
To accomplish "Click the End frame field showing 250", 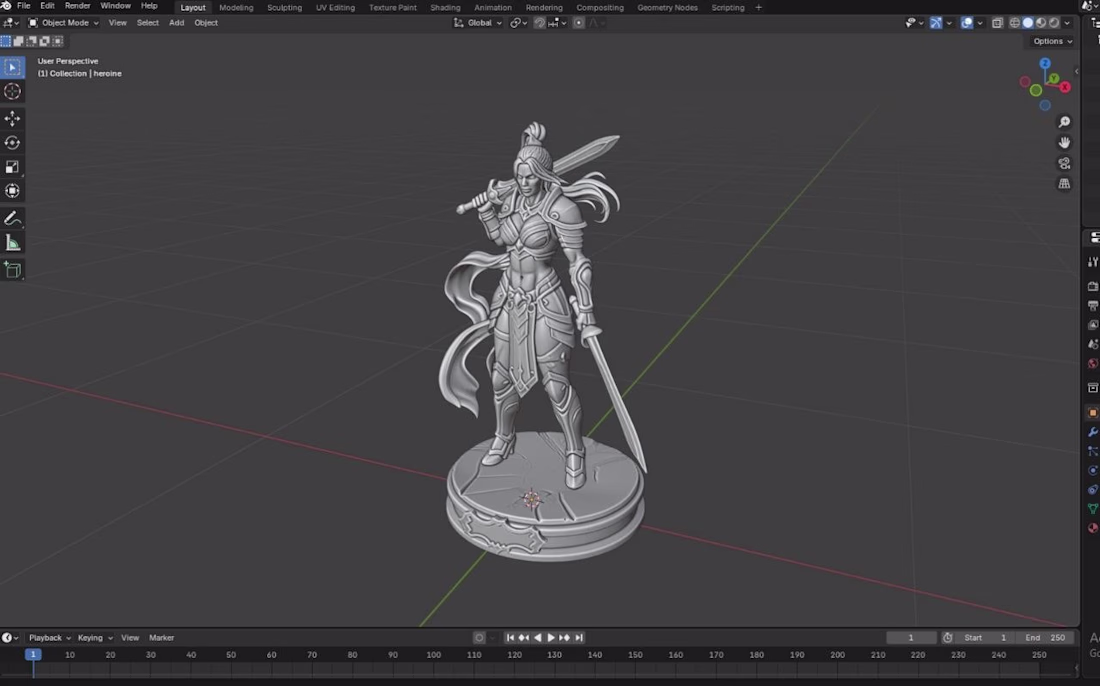I will click(x=1045, y=638).
